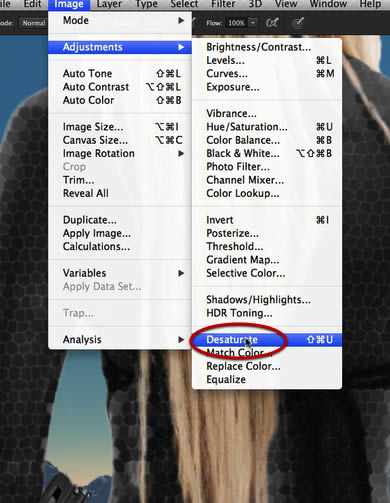Open the Edit menu

point(32,4)
